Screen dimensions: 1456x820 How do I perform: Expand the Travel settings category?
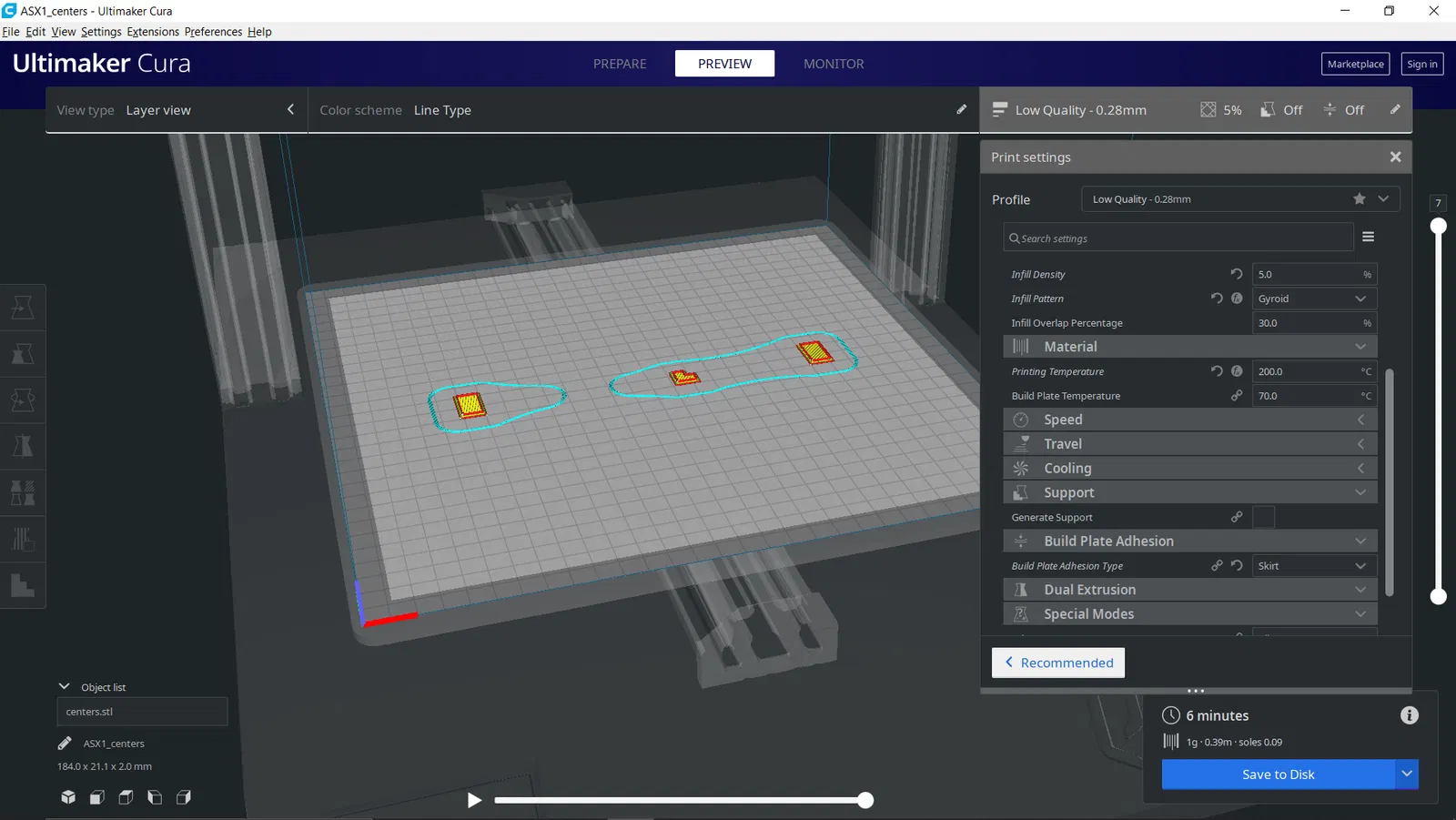pyautogui.click(x=1190, y=444)
